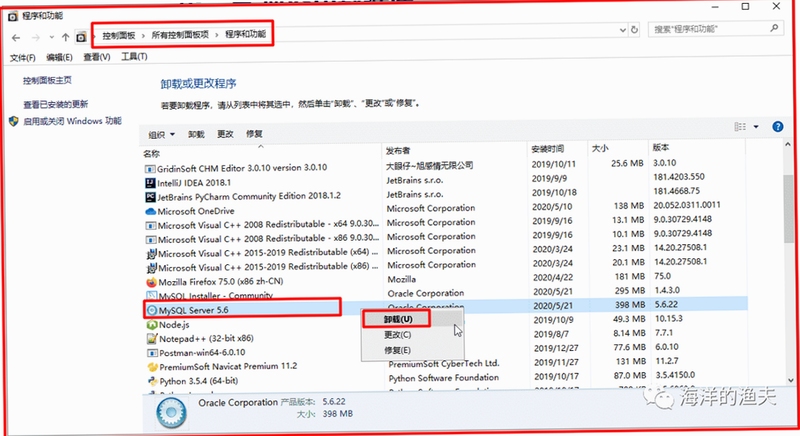Click 所有控制面板项 in the breadcrumb
The width and height of the screenshot is (800, 436).
point(180,35)
